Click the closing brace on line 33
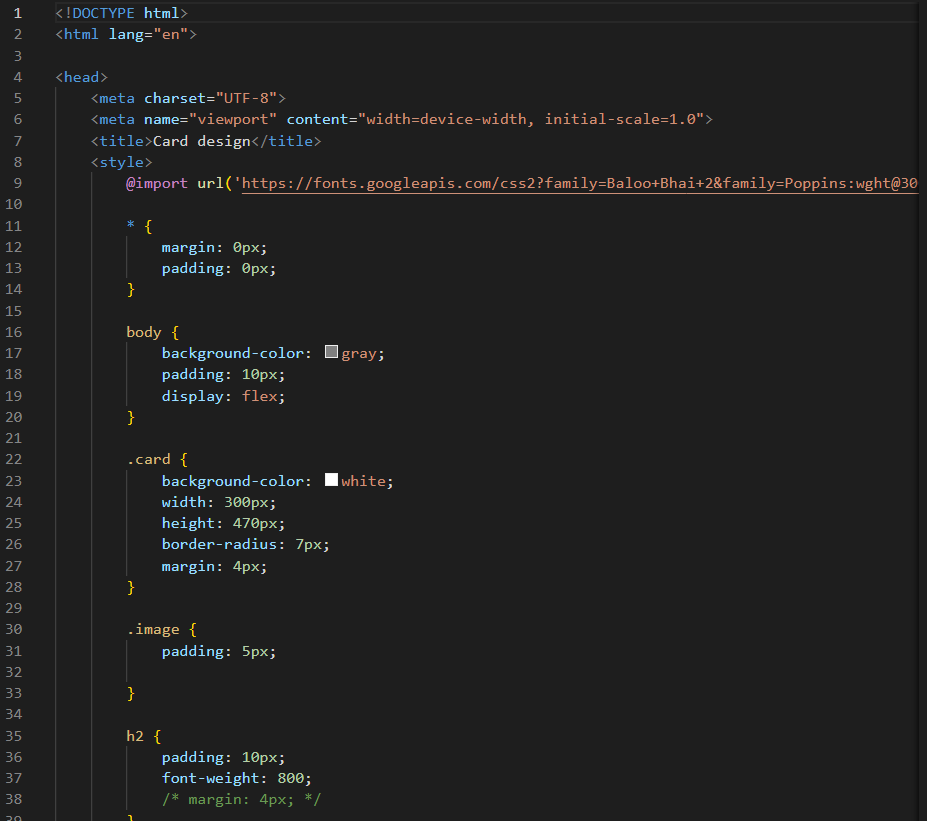The image size is (927, 821). click(131, 693)
